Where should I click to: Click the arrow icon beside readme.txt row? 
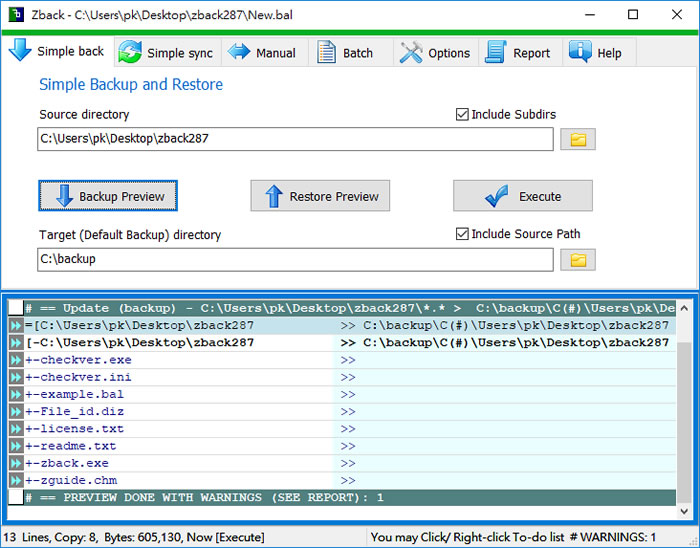(16, 446)
